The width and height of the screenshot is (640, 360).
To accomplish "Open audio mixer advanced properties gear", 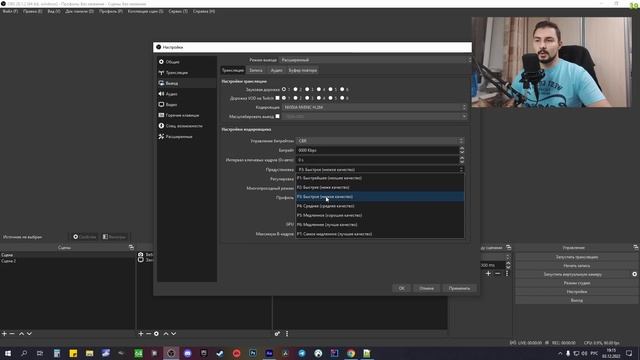I will [x=277, y=333].
